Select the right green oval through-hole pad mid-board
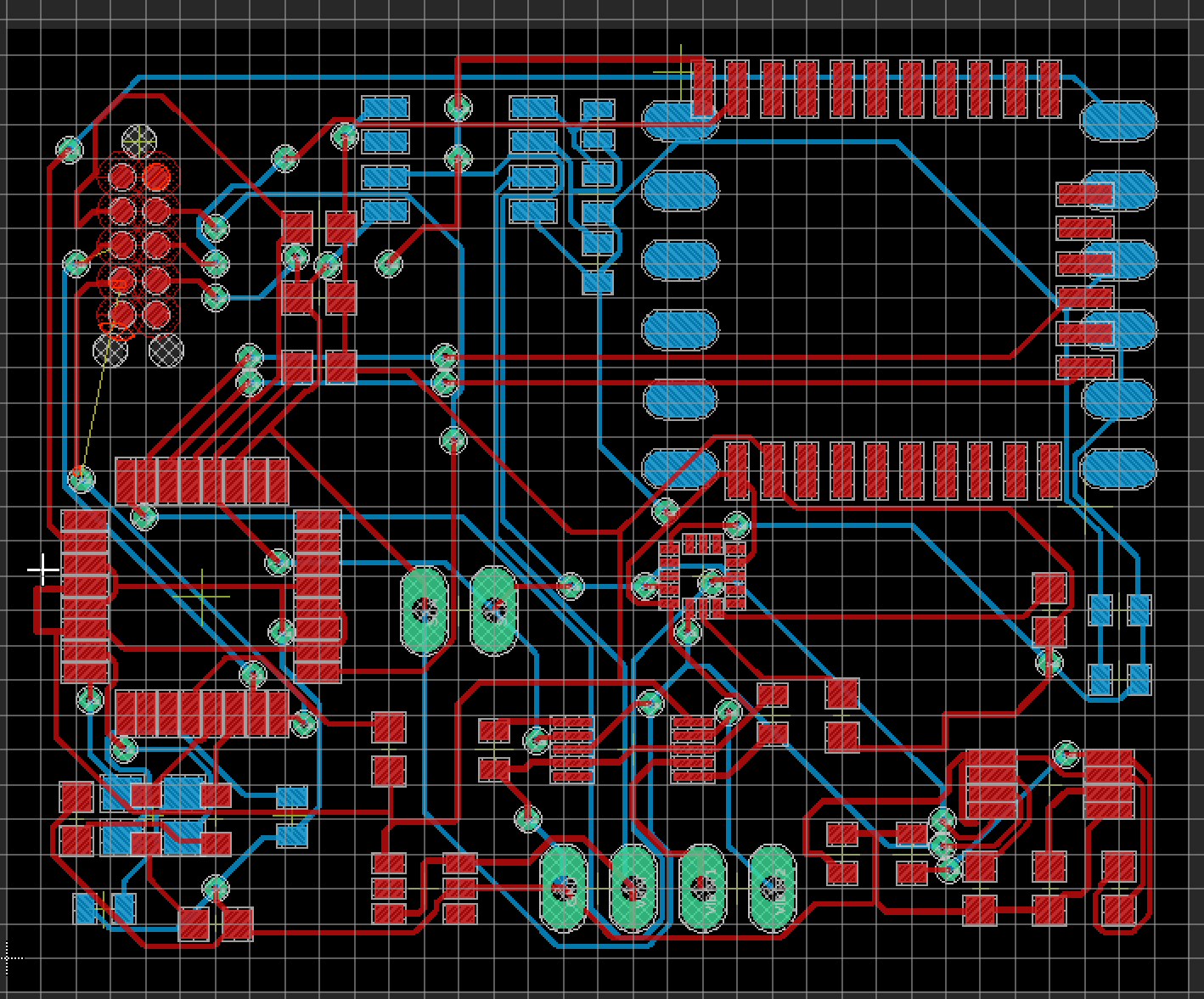Viewport: 1204px width, 999px height. pyautogui.click(x=493, y=609)
